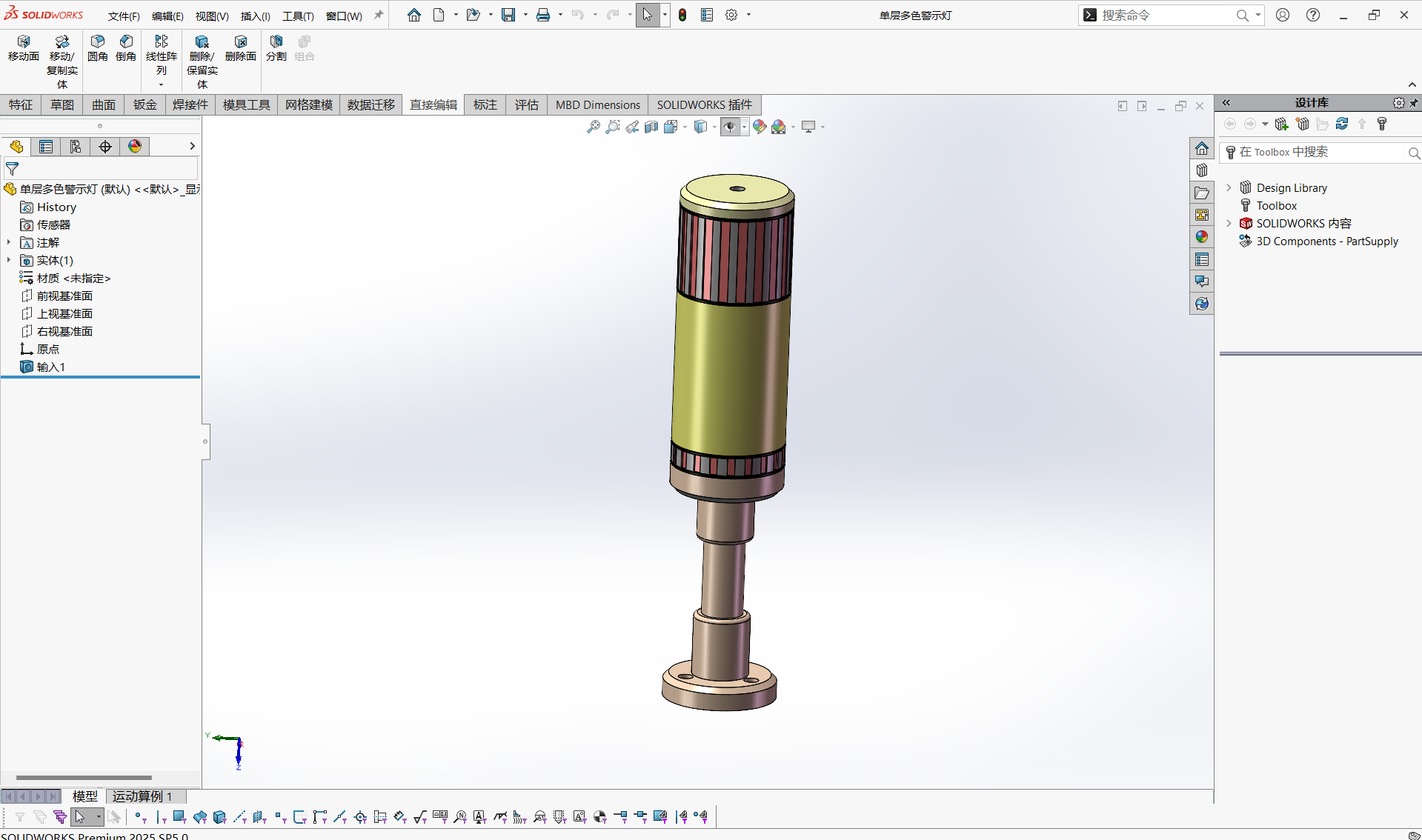
Task: Click the 圆角 (Fillet) tool
Action: coord(98,48)
